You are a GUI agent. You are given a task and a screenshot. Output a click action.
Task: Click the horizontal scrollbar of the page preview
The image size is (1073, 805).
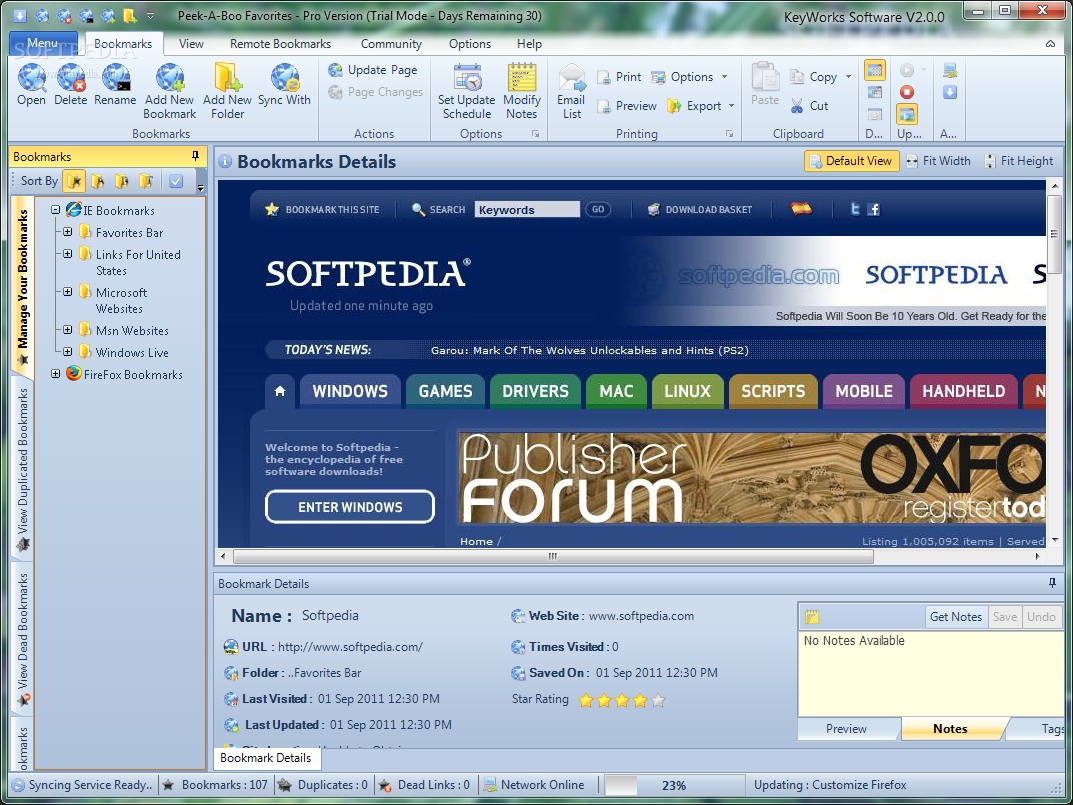(553, 556)
